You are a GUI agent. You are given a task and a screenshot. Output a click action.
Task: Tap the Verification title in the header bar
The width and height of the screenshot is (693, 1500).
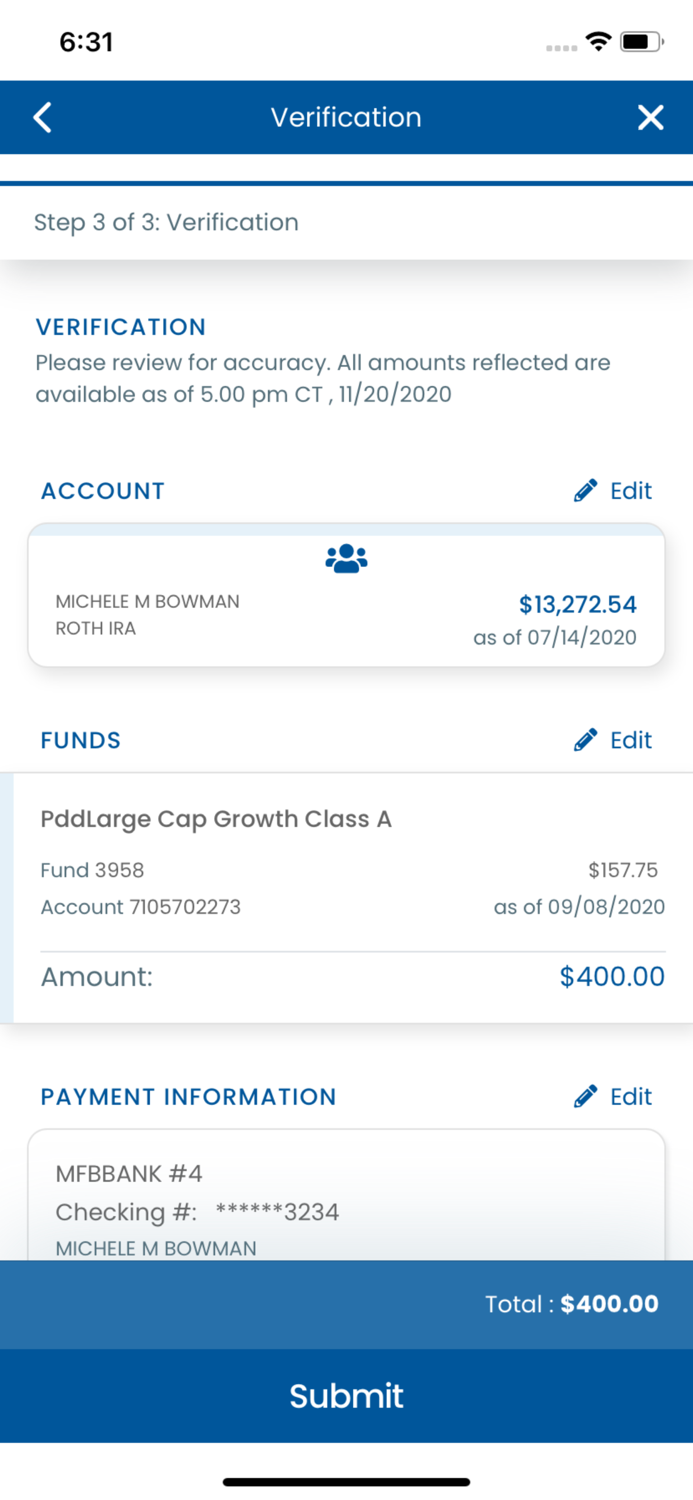pyautogui.click(x=346, y=117)
